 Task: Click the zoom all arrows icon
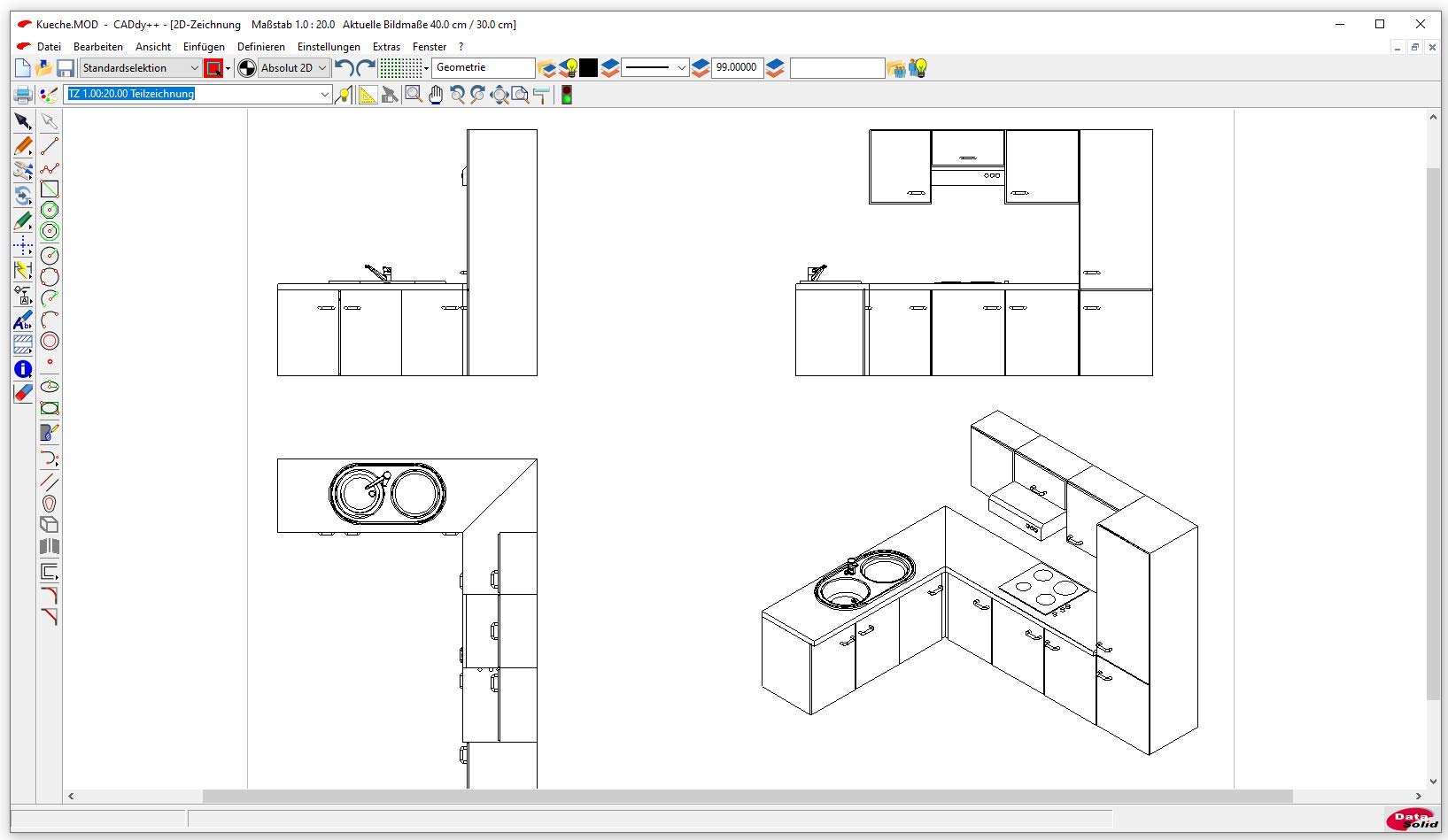[x=499, y=95]
